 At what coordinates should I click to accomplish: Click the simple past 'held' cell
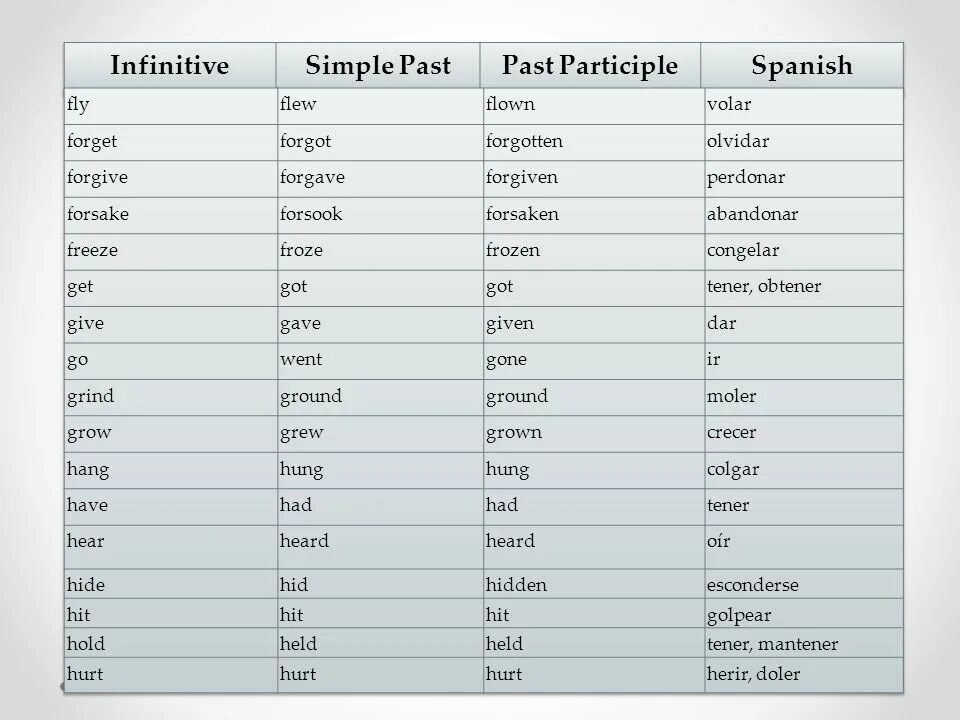click(380, 643)
